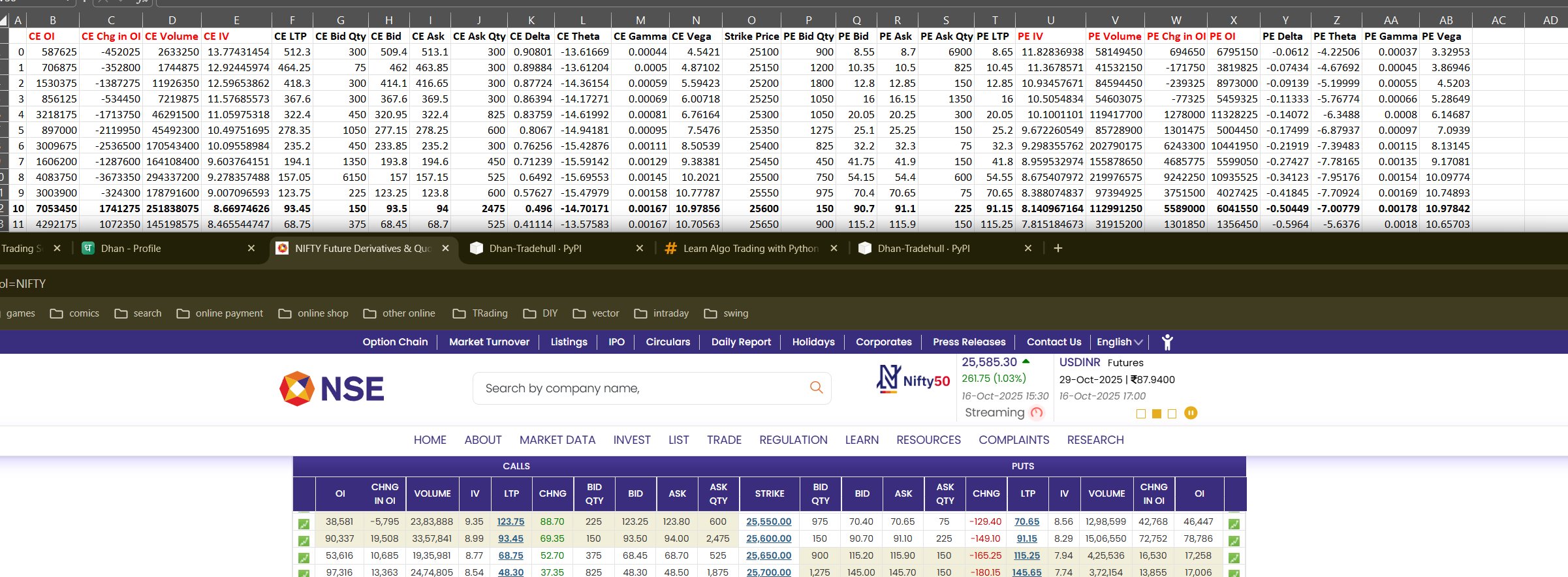Expand the English language dropdown

click(x=1120, y=342)
